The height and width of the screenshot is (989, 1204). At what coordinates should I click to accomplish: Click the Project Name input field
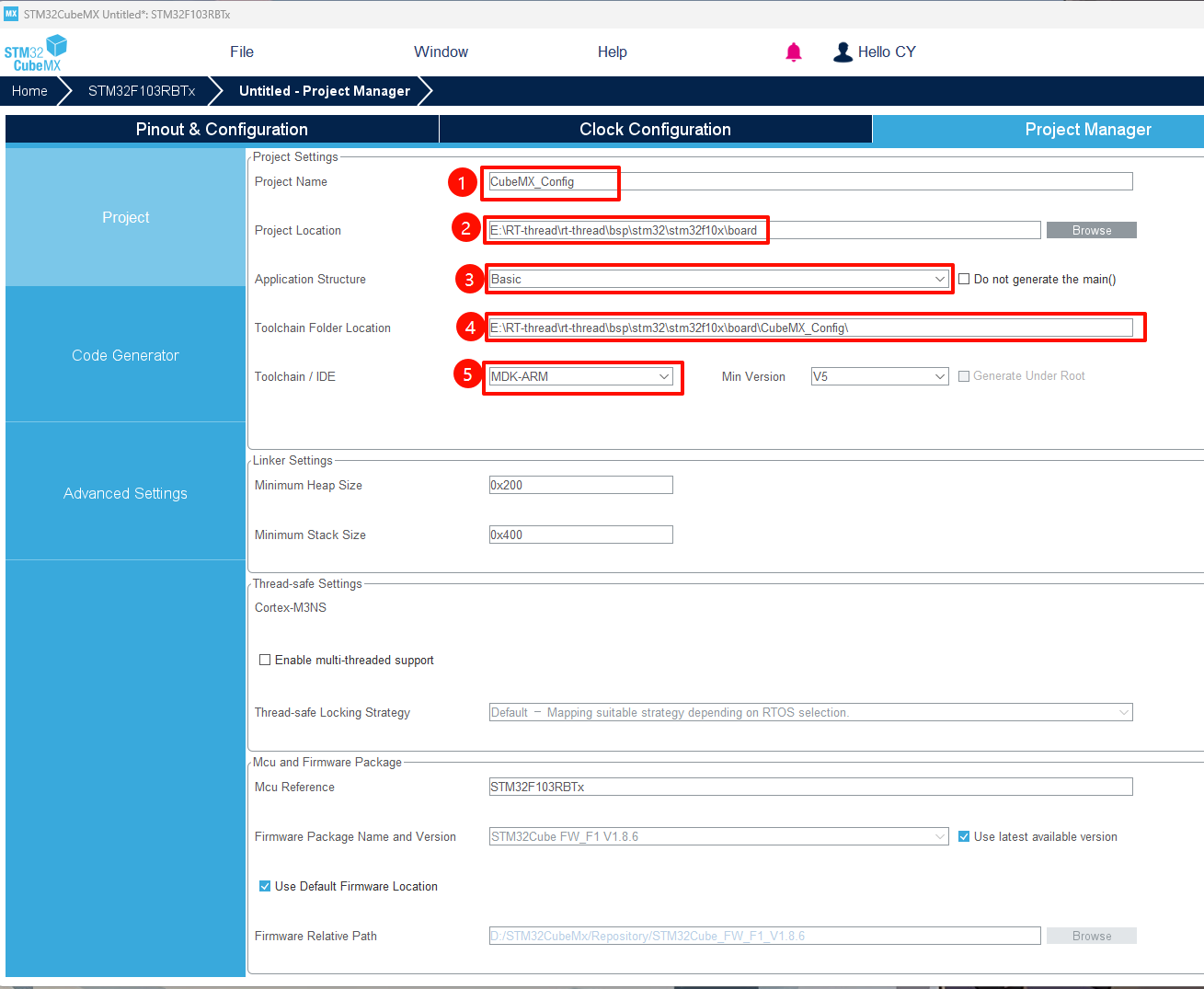[809, 182]
